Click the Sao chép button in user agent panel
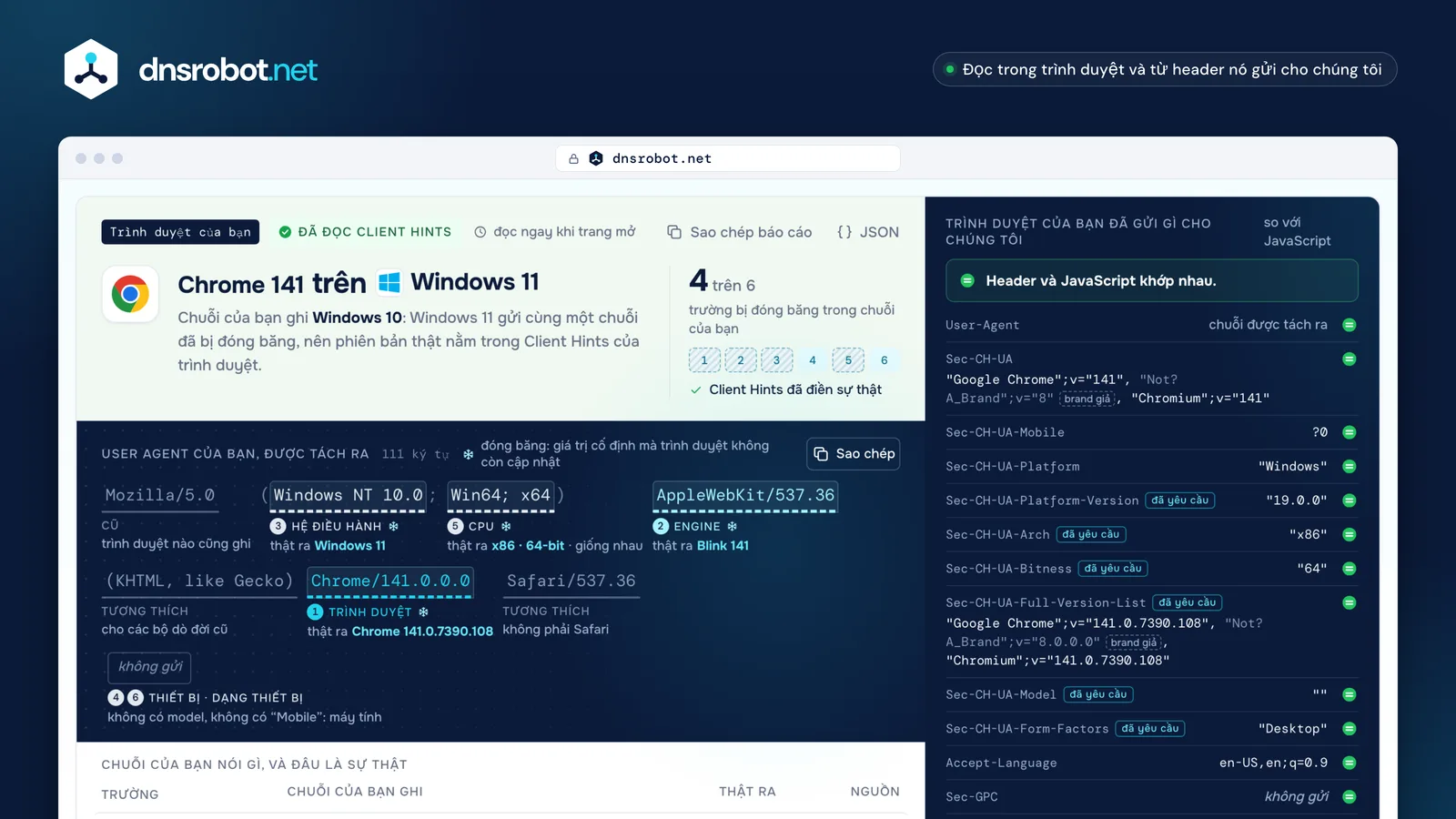Screen dimensions: 1456x819 pyautogui.click(x=854, y=453)
